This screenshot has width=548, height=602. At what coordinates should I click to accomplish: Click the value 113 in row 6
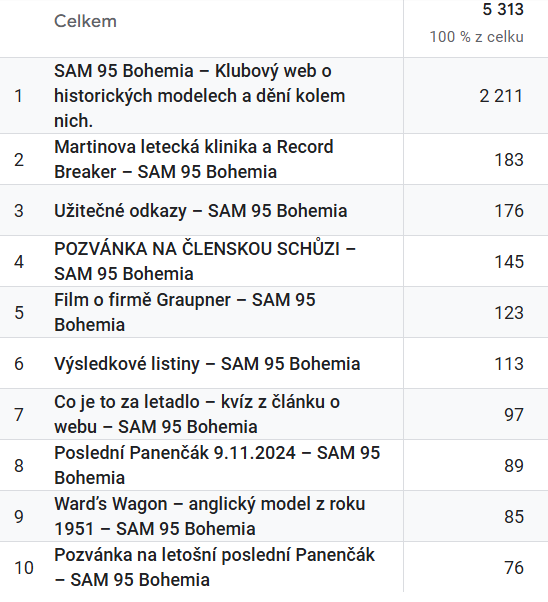point(509,364)
